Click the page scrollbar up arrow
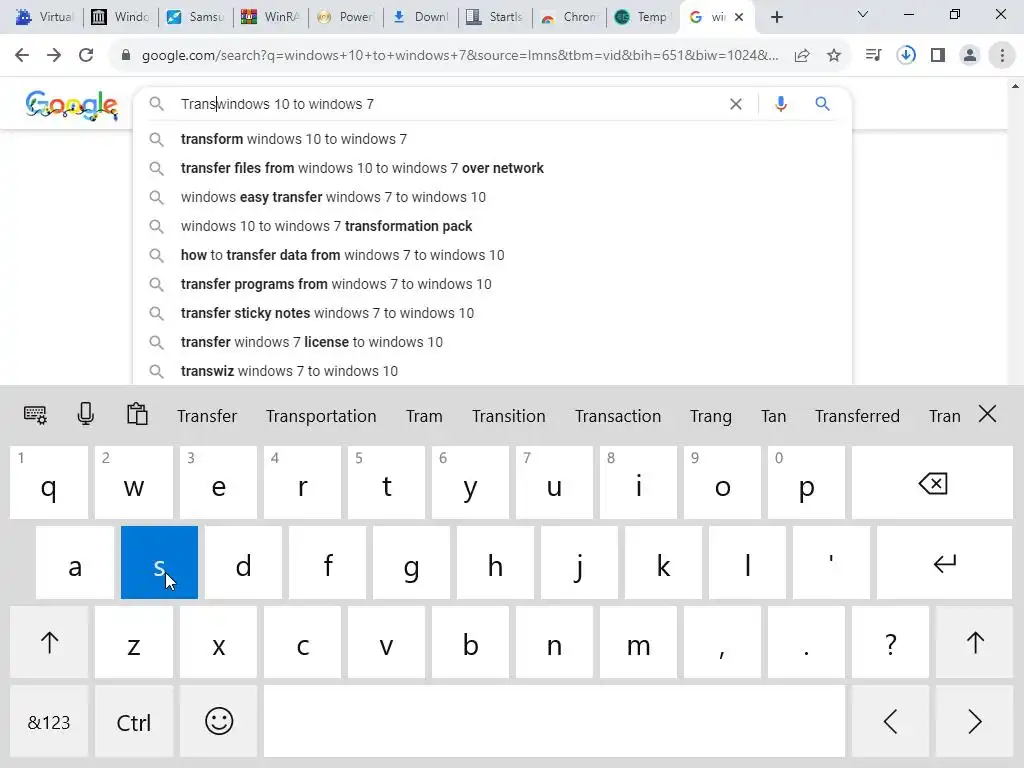This screenshot has width=1024, height=768. (1015, 86)
